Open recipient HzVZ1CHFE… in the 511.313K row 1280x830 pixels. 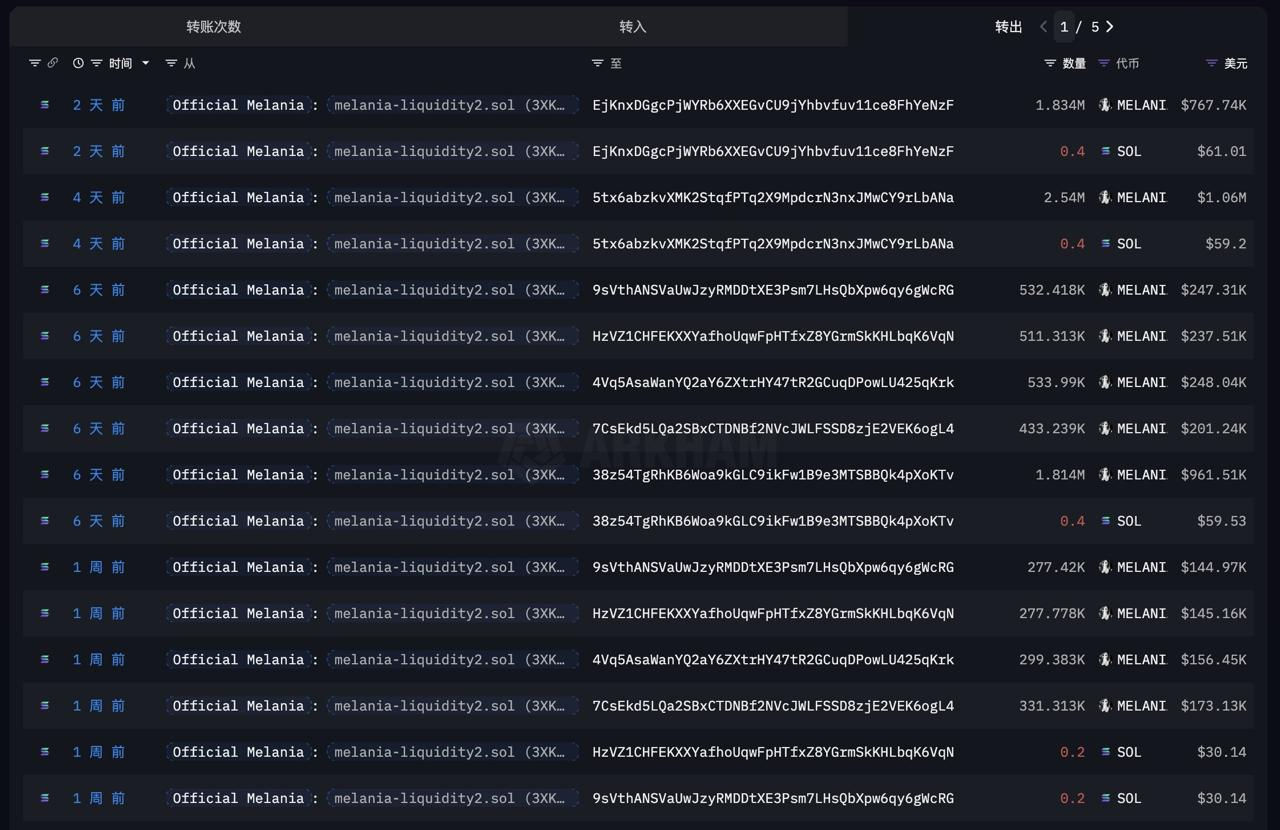point(773,336)
